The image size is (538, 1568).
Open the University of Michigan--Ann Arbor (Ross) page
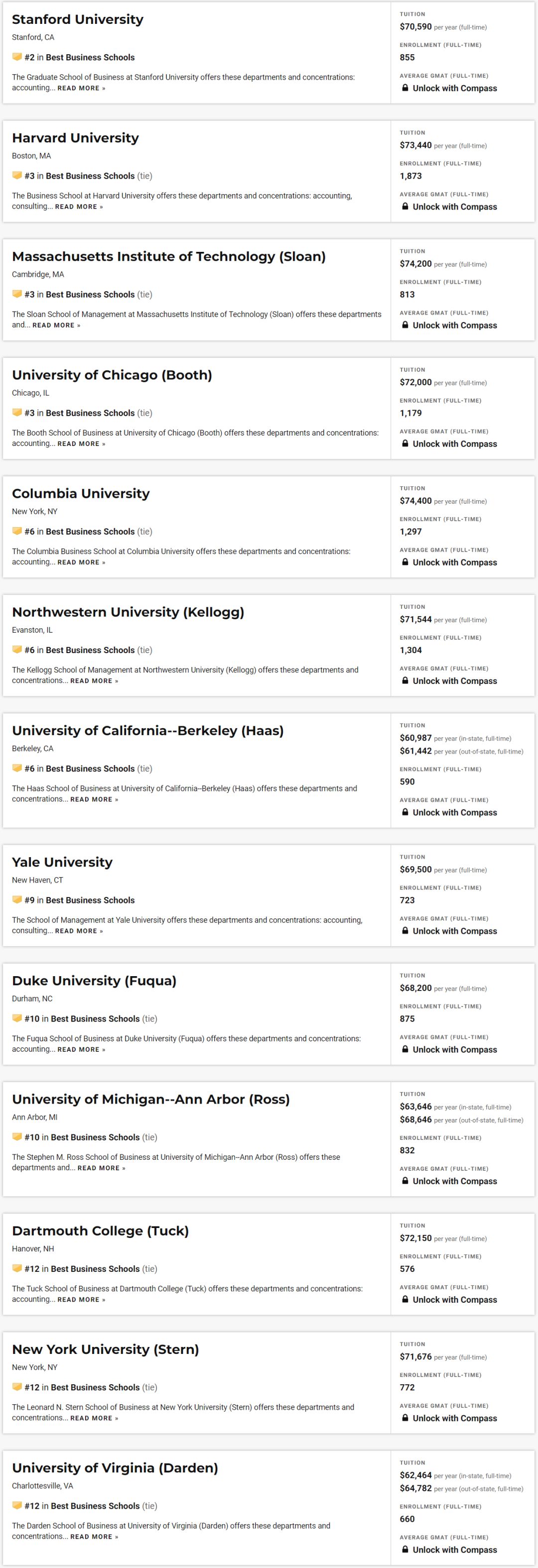coord(150,1099)
